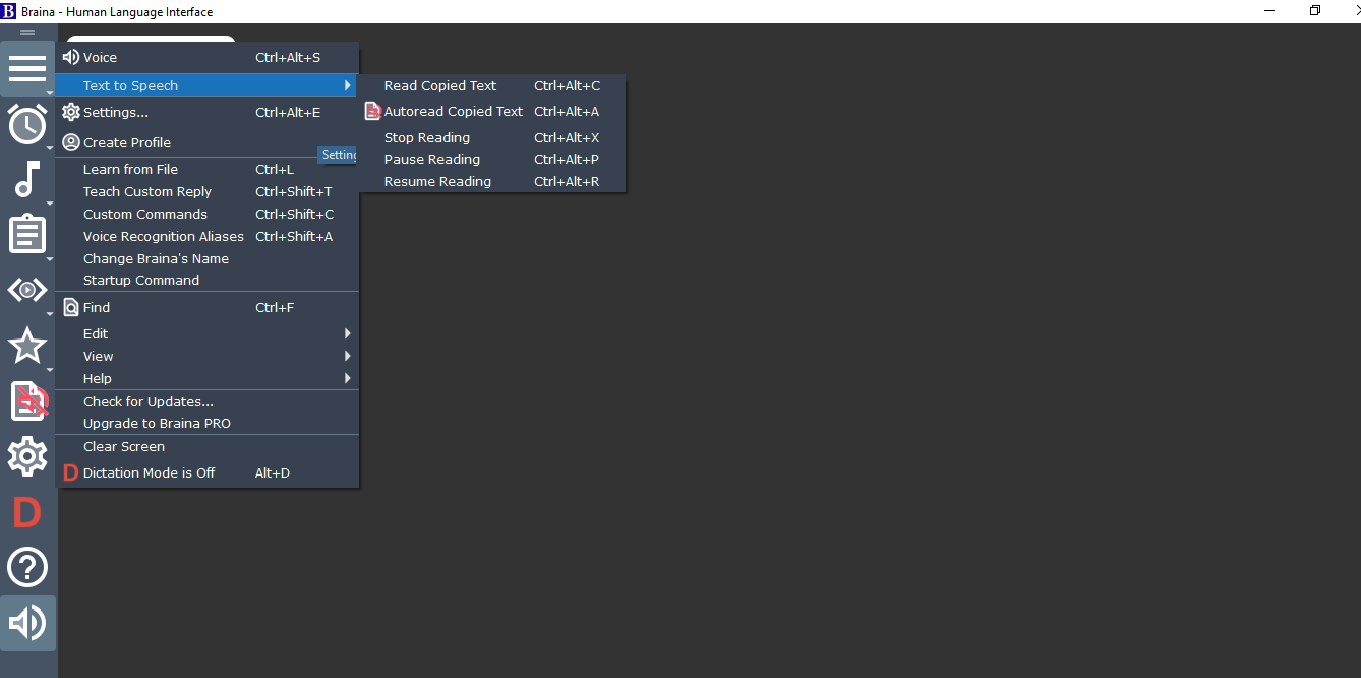Click the clipboard notes sidebar icon
The image size is (1361, 678).
pos(27,234)
